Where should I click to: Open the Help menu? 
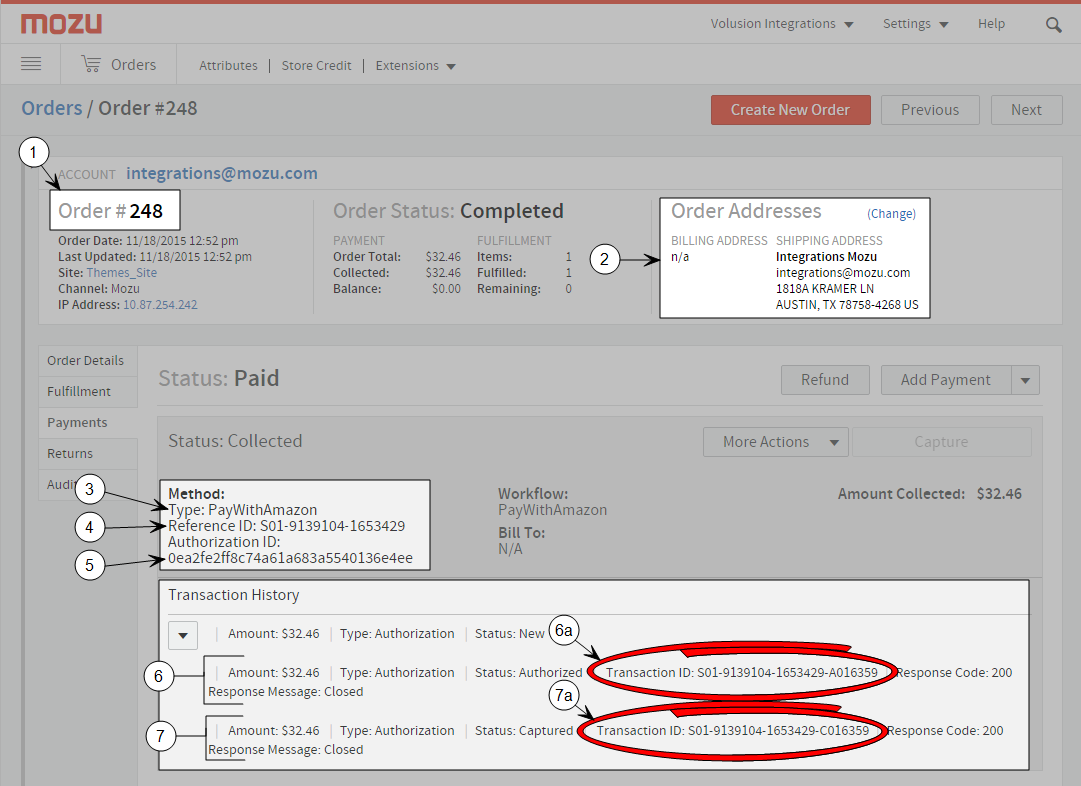pos(991,24)
